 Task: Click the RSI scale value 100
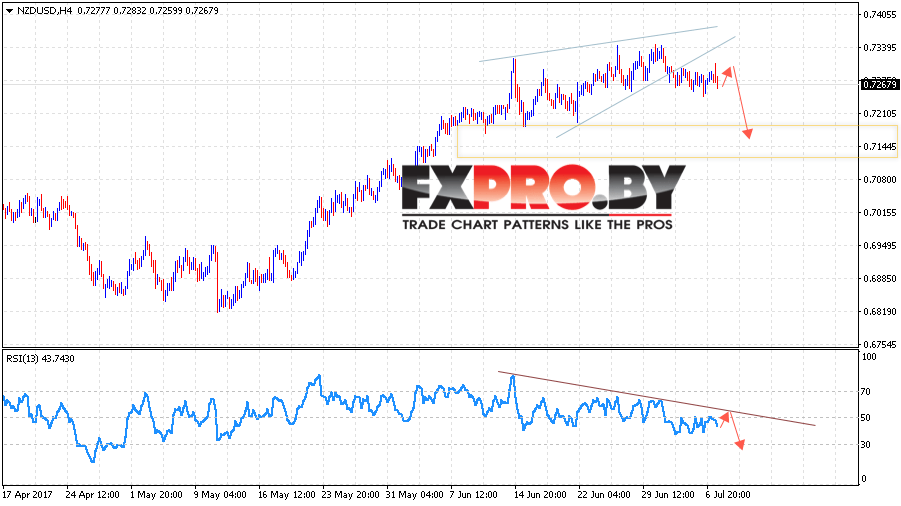click(870, 357)
